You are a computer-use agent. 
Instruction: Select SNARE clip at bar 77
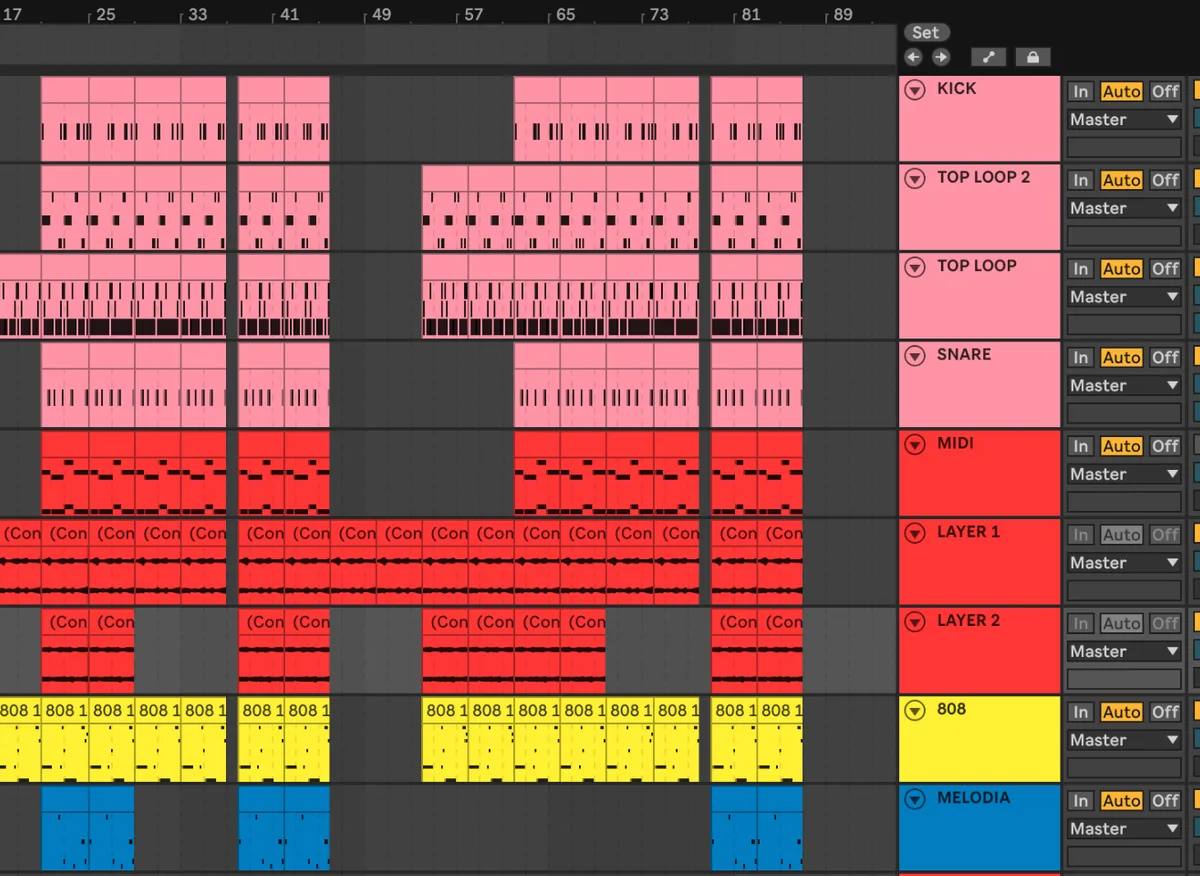[x=677, y=385]
